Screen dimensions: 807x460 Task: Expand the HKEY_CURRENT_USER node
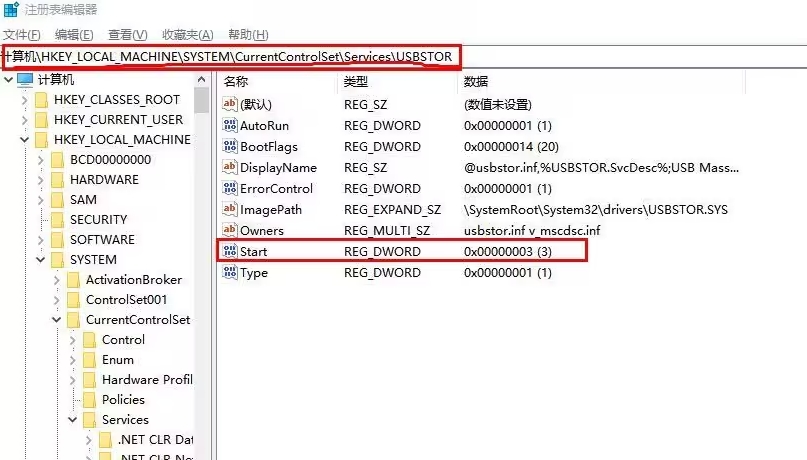click(x=24, y=120)
